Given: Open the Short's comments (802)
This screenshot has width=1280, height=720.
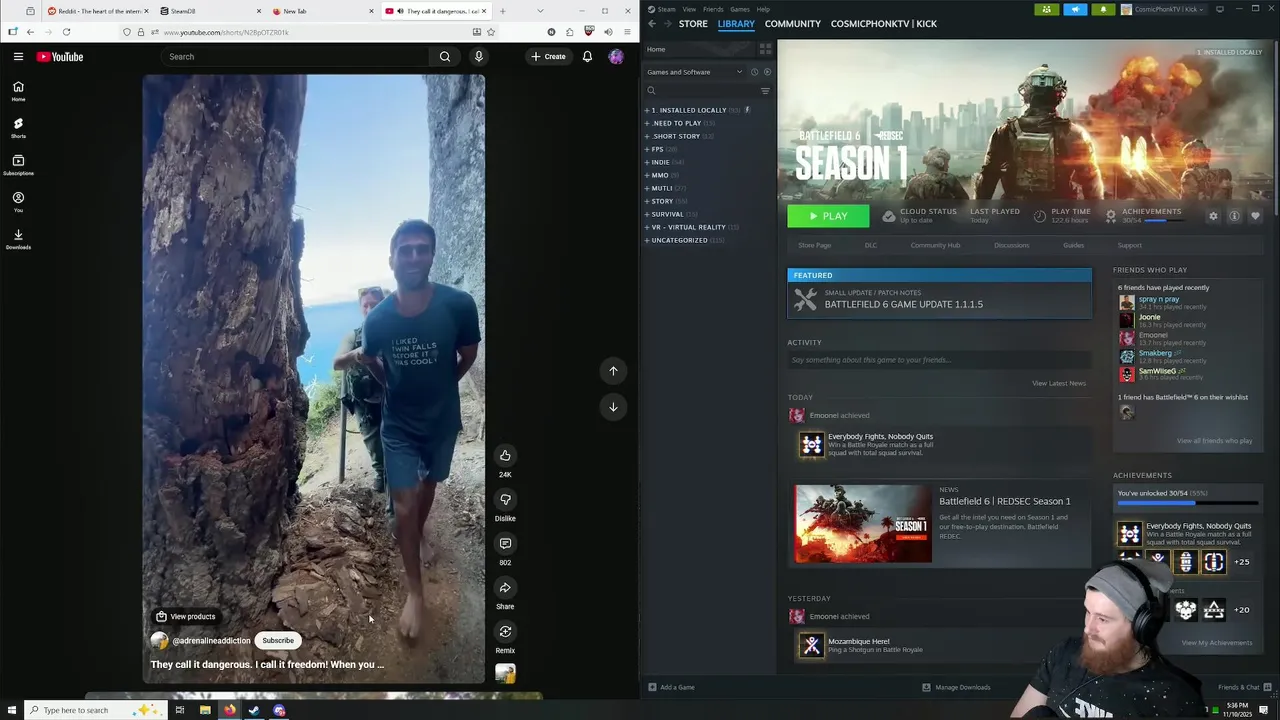Looking at the screenshot, I should 505,543.
